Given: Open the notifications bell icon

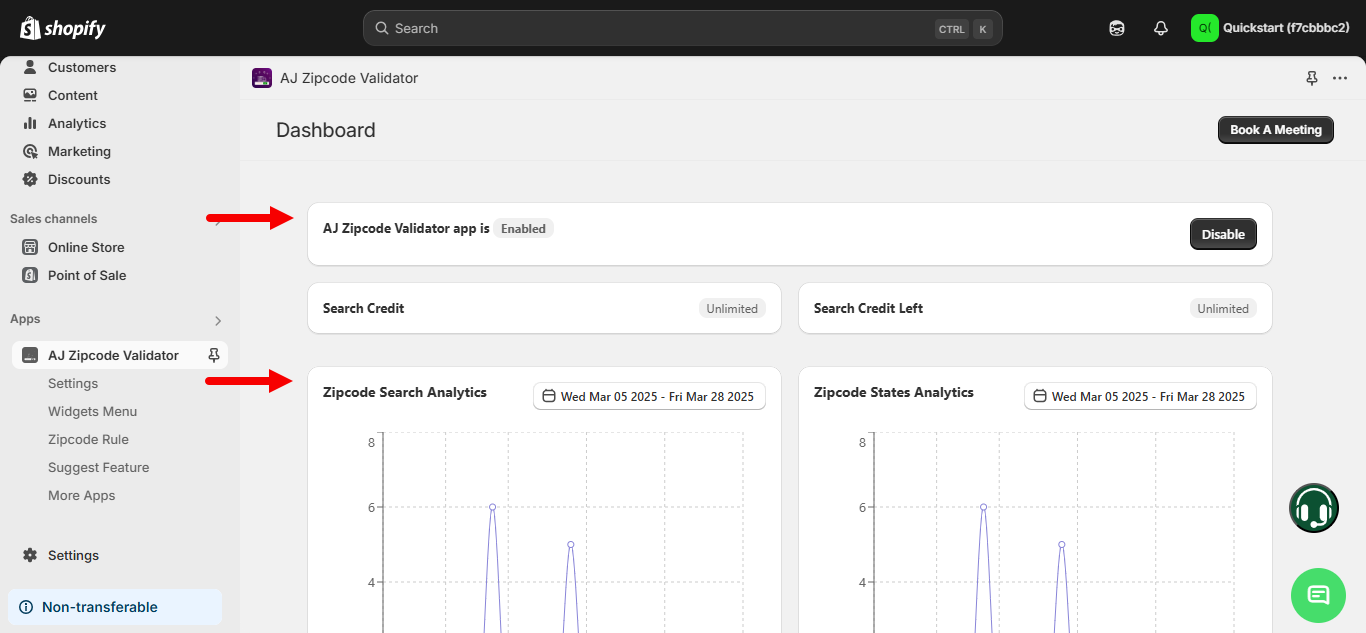Looking at the screenshot, I should point(1161,28).
